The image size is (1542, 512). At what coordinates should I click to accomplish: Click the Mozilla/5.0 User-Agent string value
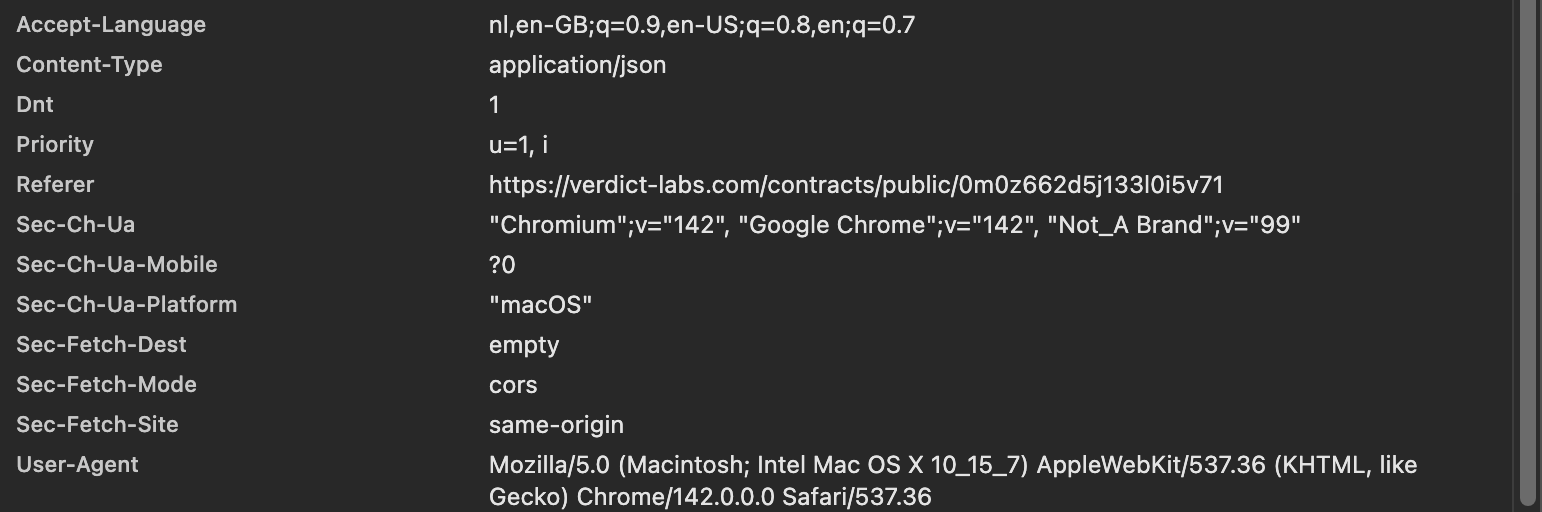[x=952, y=480]
